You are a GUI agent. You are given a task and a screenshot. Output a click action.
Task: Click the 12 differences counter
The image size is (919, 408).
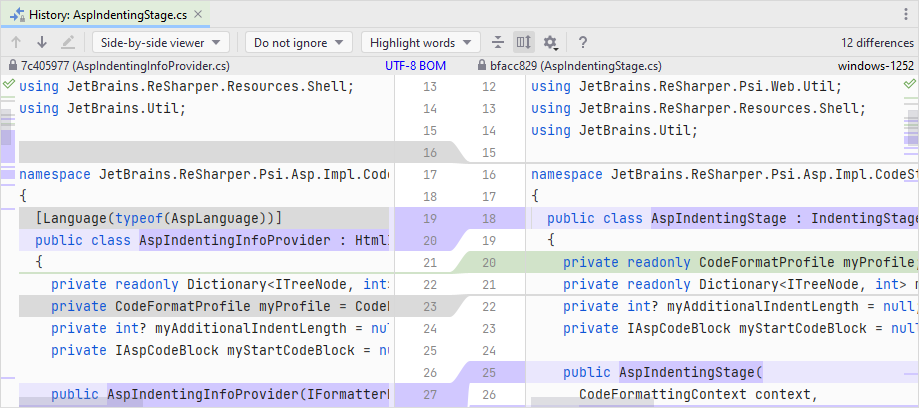(877, 43)
